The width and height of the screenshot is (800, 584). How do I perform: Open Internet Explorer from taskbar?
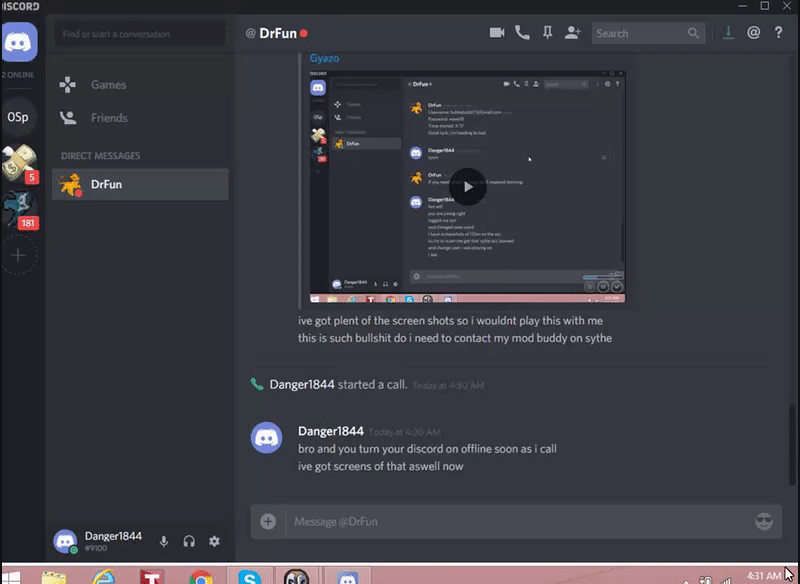point(103,577)
